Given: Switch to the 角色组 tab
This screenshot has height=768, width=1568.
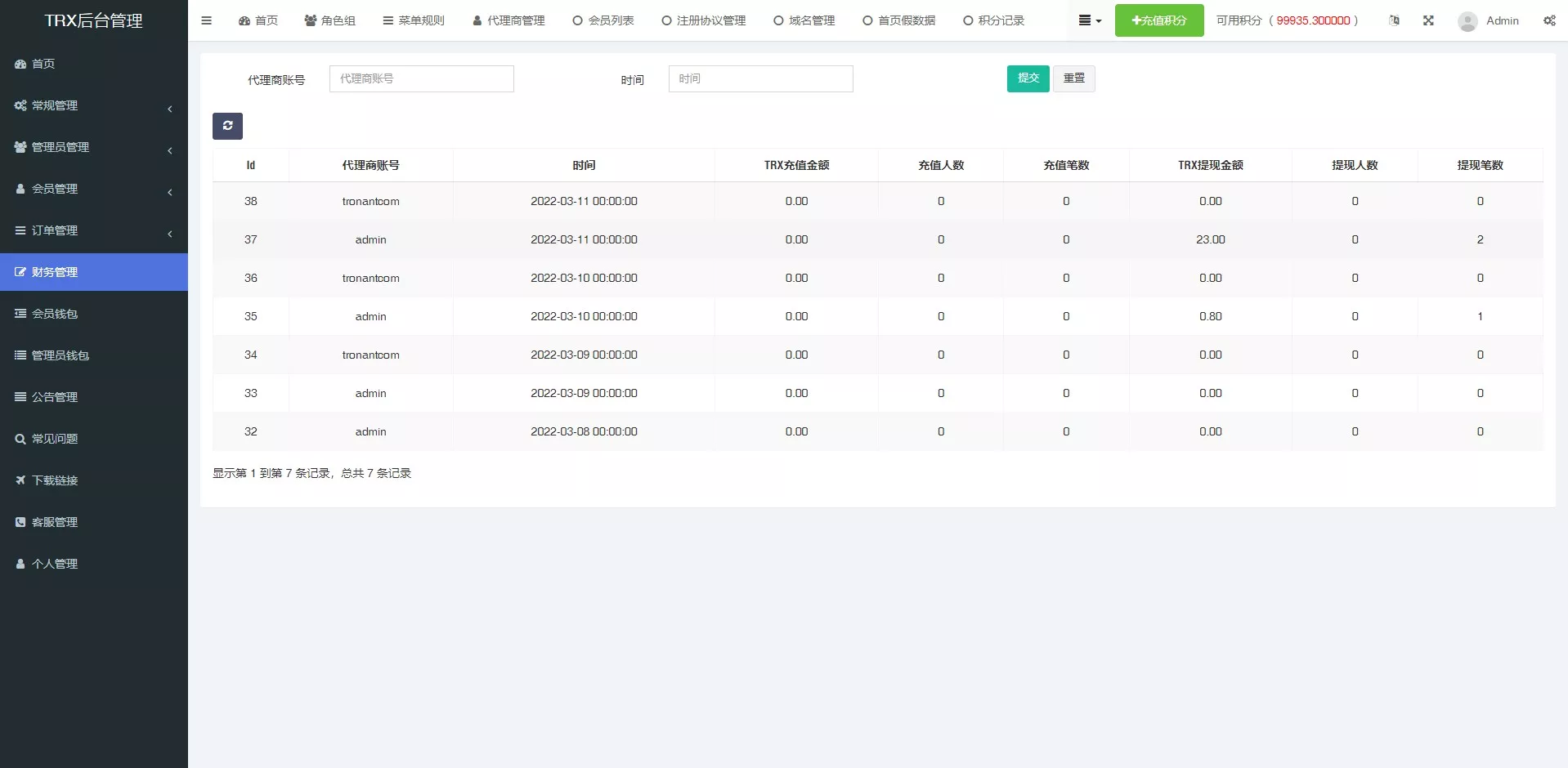Looking at the screenshot, I should click(x=330, y=20).
